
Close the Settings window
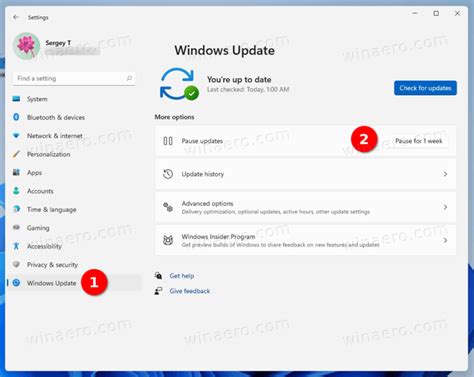pos(457,13)
